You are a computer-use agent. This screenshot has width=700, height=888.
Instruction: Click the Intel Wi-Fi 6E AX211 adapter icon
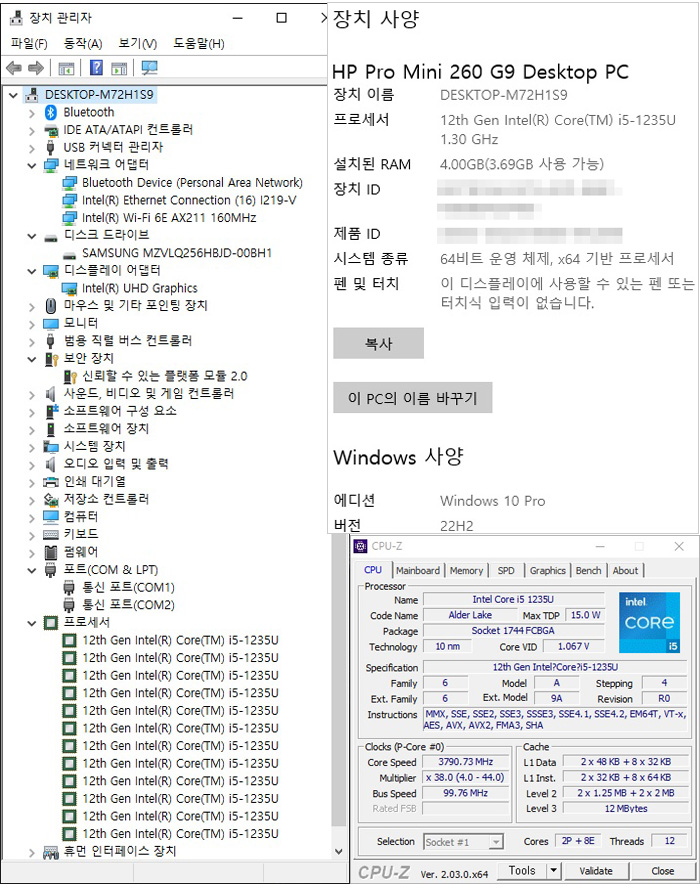[69, 218]
